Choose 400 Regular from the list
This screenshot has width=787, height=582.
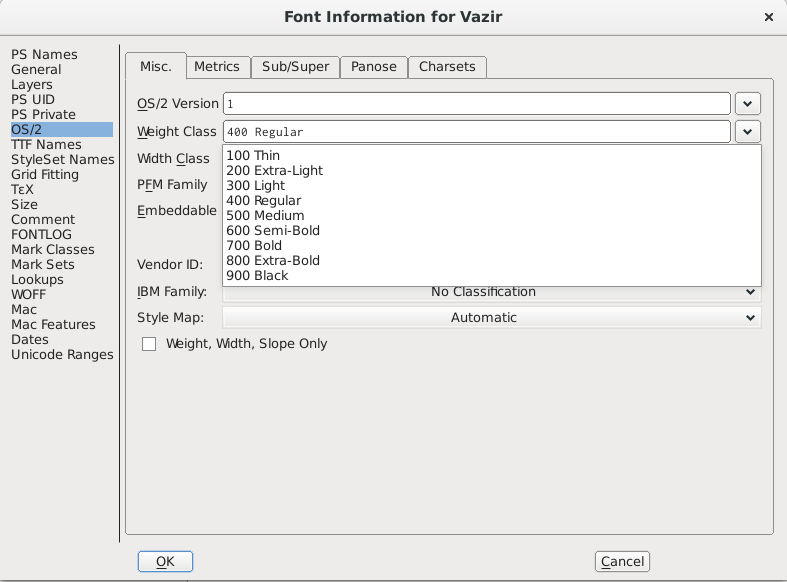coord(492,201)
